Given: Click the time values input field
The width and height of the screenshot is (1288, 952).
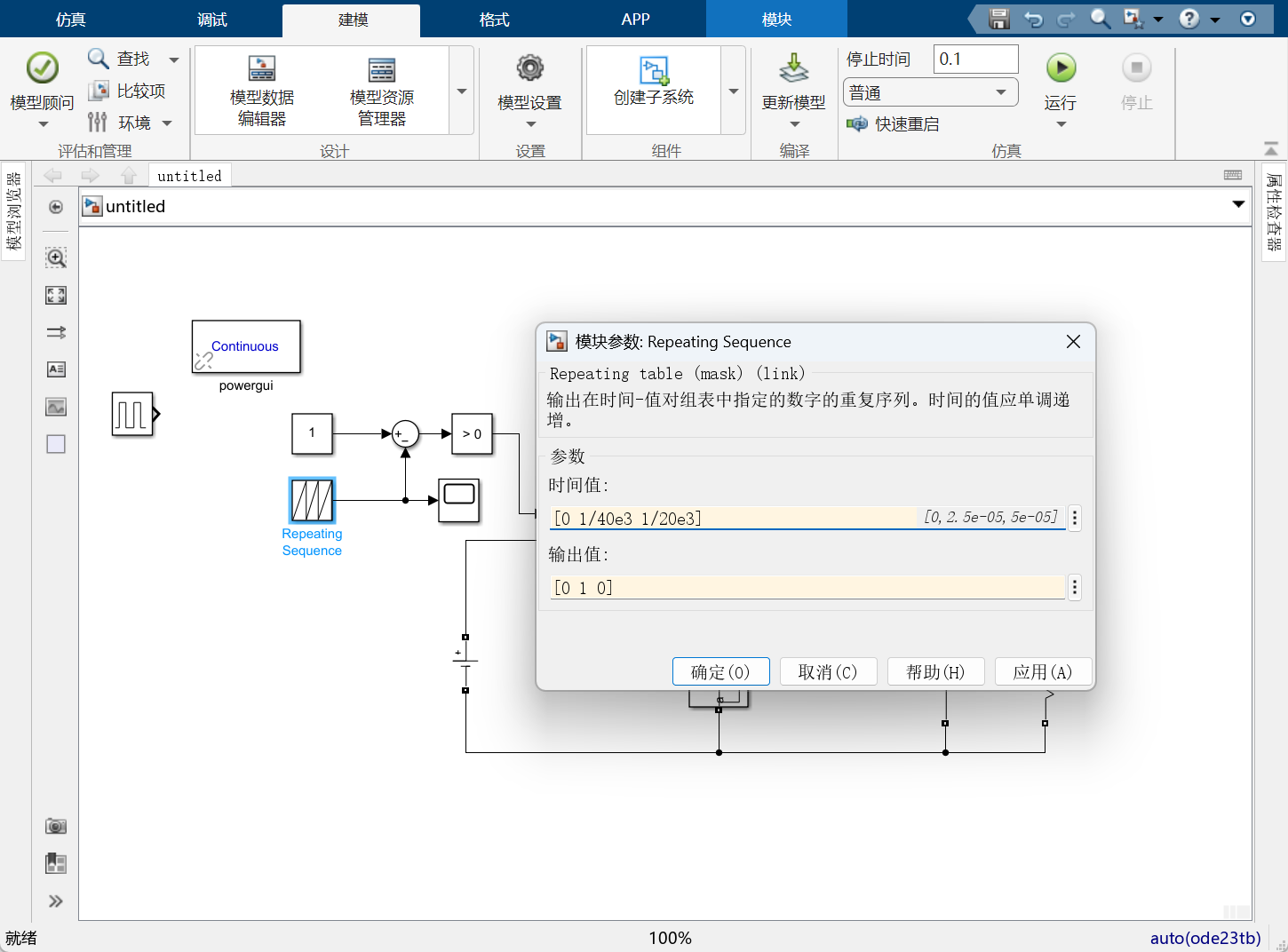Looking at the screenshot, I should pyautogui.click(x=807, y=518).
